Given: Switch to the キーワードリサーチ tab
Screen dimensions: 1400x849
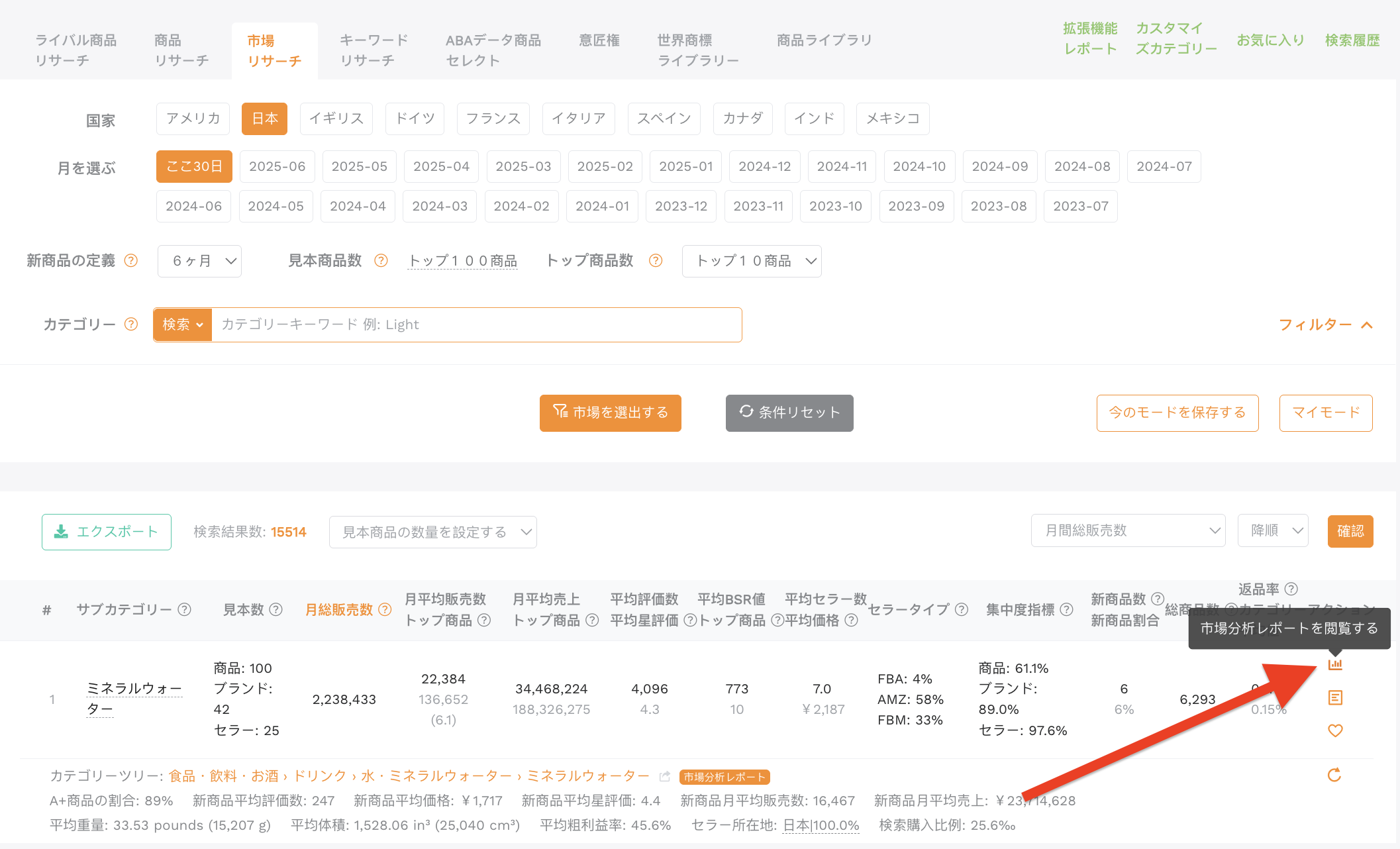Looking at the screenshot, I should [374, 50].
